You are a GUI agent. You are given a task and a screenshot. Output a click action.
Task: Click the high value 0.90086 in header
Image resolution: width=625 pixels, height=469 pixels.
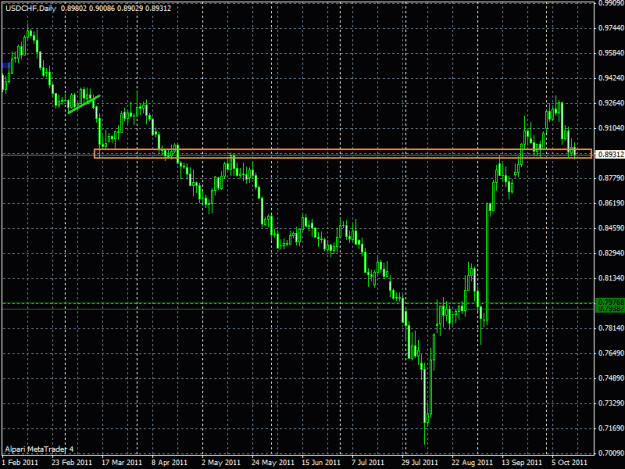(x=102, y=8)
